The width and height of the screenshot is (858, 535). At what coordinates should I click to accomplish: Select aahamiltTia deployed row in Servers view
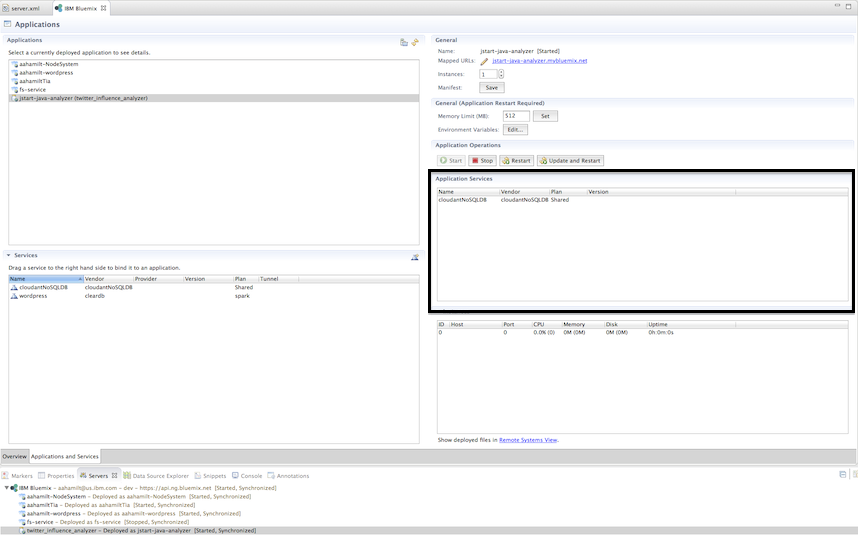tap(111, 505)
